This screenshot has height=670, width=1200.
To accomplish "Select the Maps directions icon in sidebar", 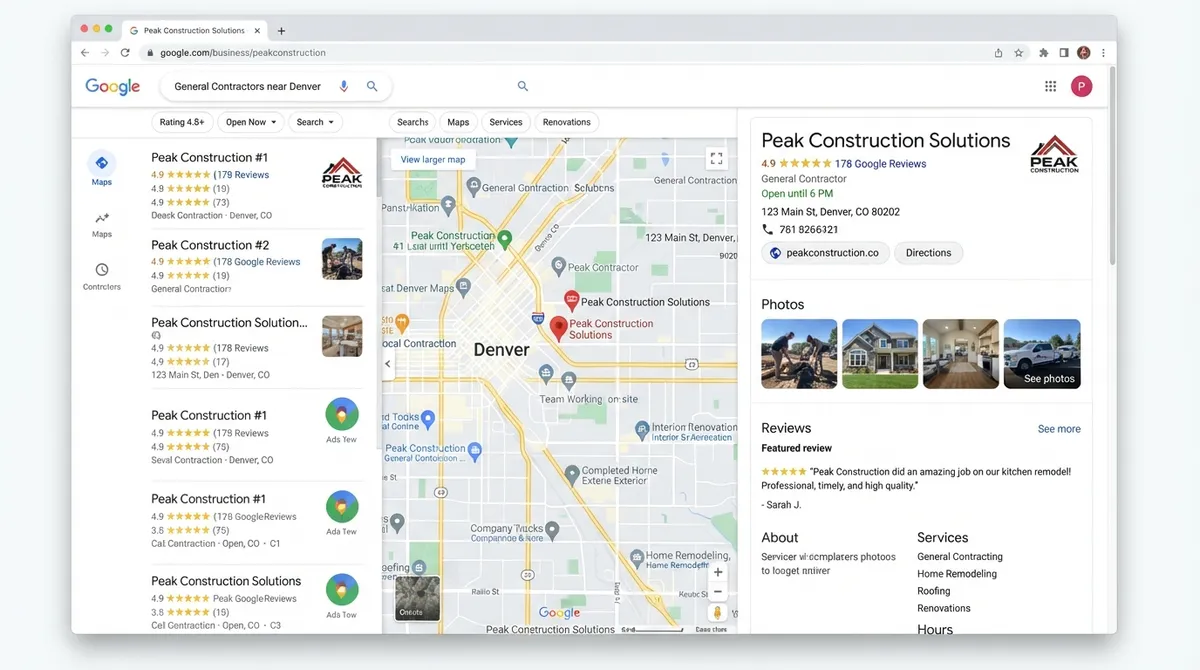I will [x=101, y=163].
